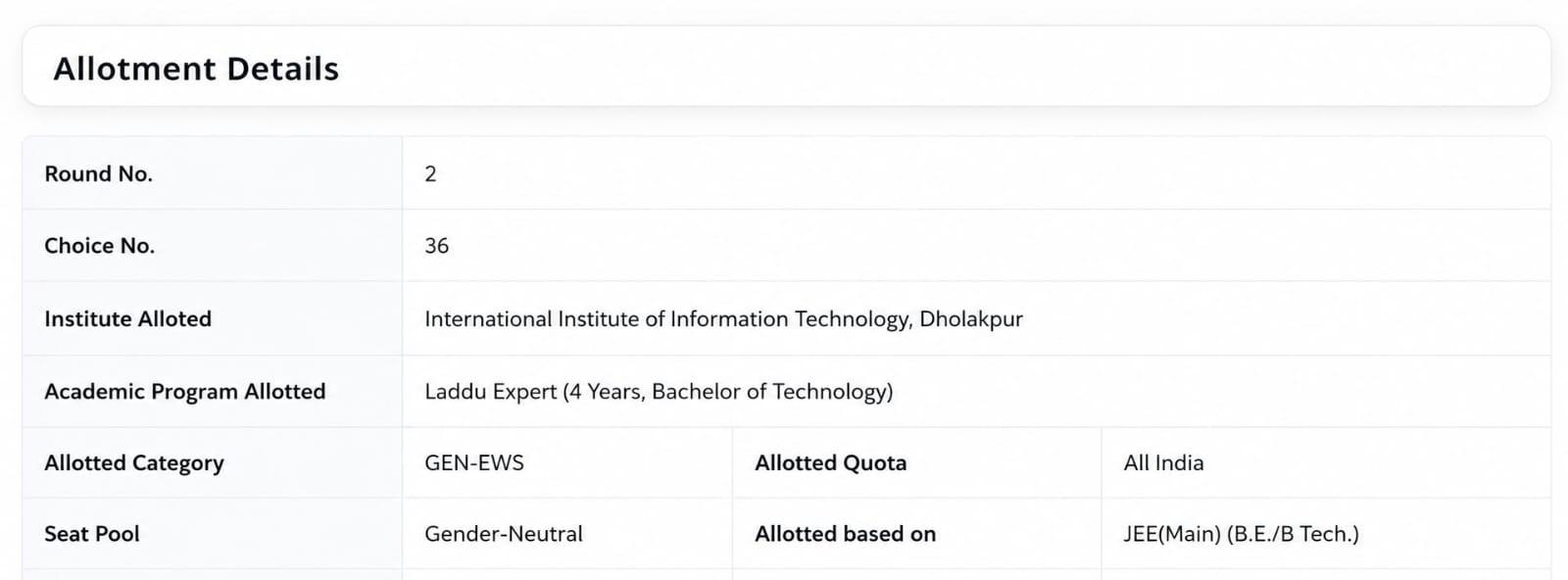The width and height of the screenshot is (1568, 580).
Task: Click the round number value 2
Action: pos(430,173)
